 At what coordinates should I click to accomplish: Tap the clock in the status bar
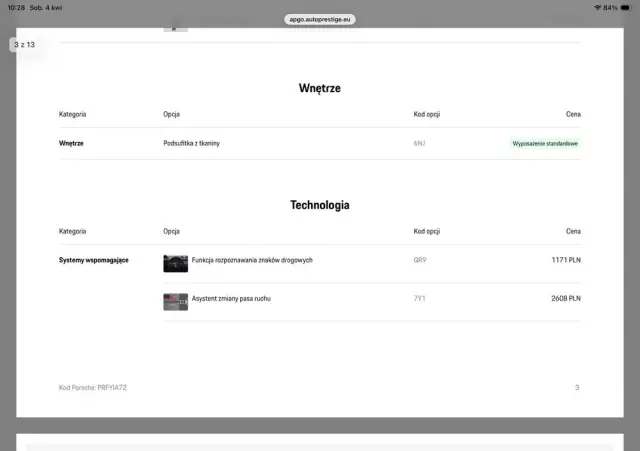[15, 7]
